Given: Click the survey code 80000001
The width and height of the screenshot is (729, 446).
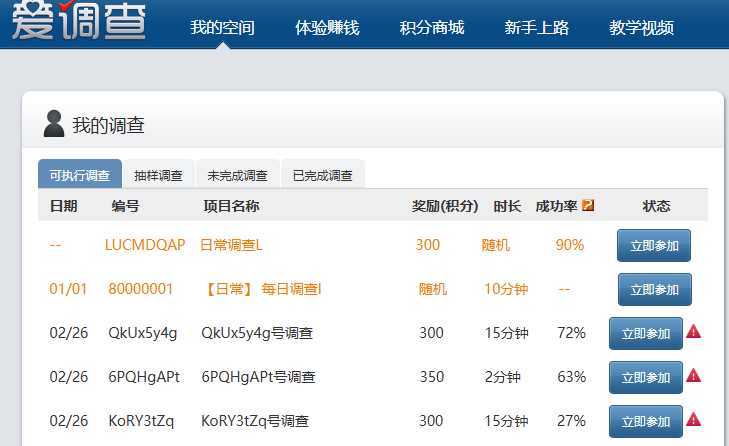Looking at the screenshot, I should pos(140,289).
